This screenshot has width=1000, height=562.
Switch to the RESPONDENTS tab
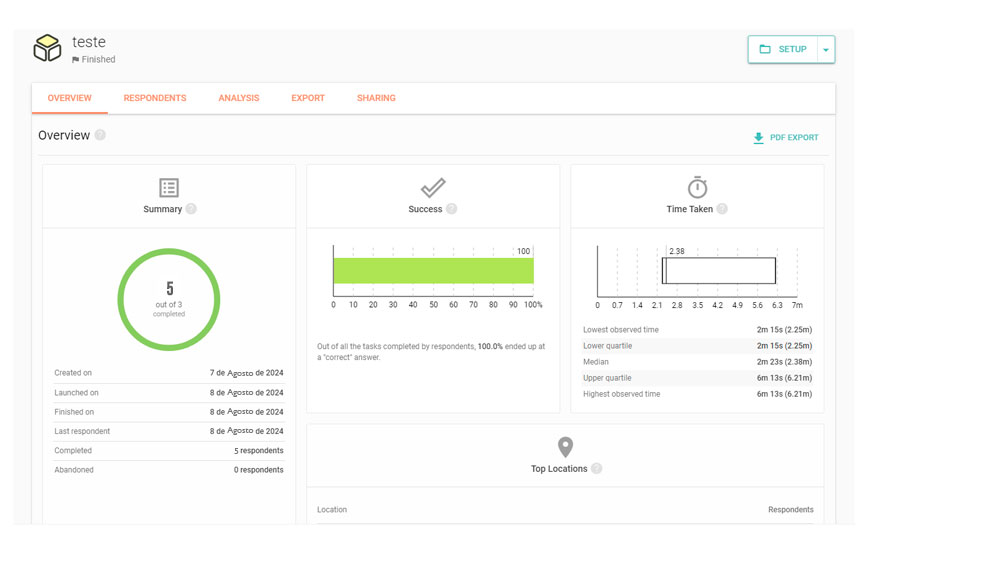[155, 98]
